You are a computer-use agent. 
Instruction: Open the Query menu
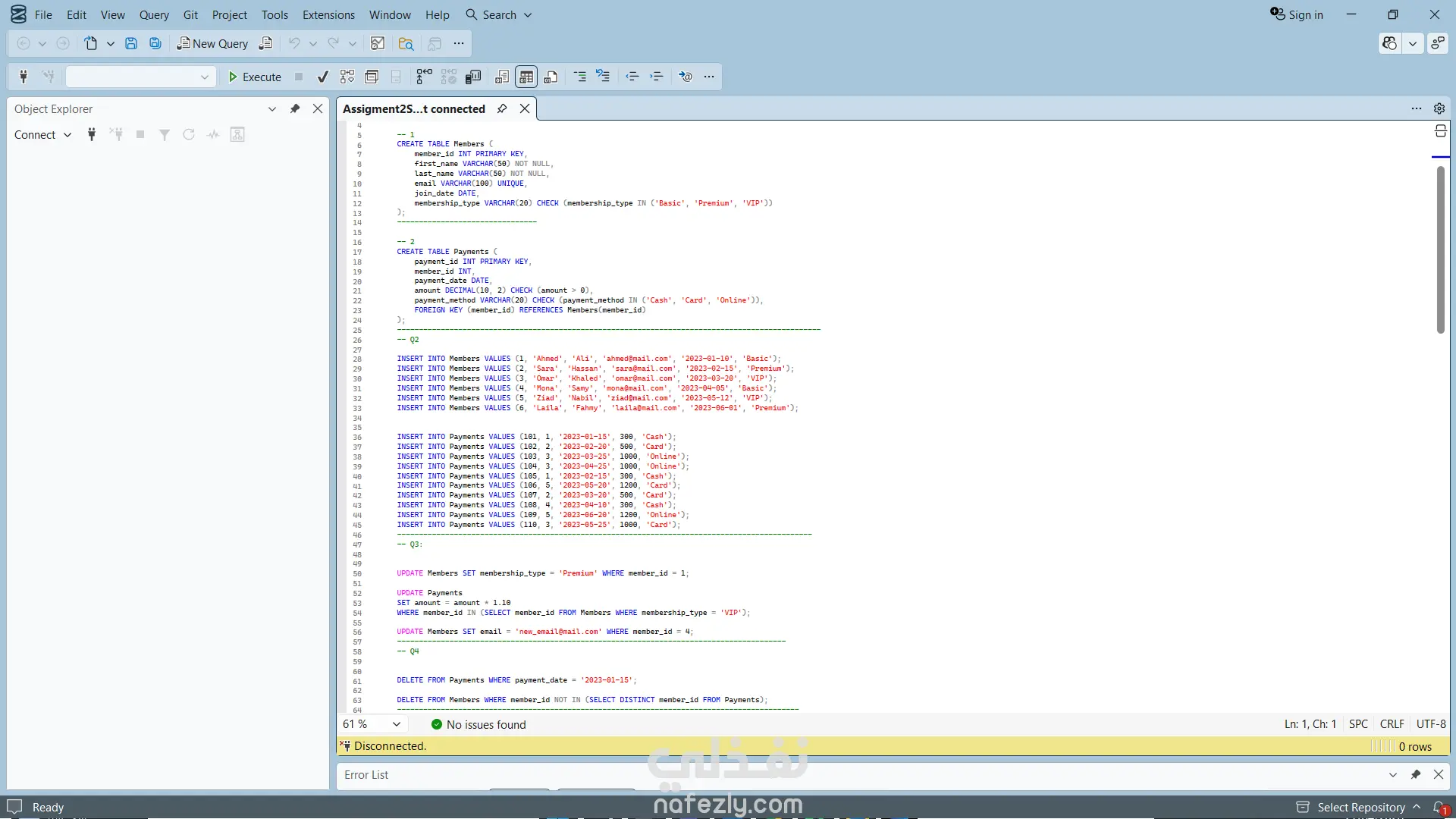pos(154,14)
